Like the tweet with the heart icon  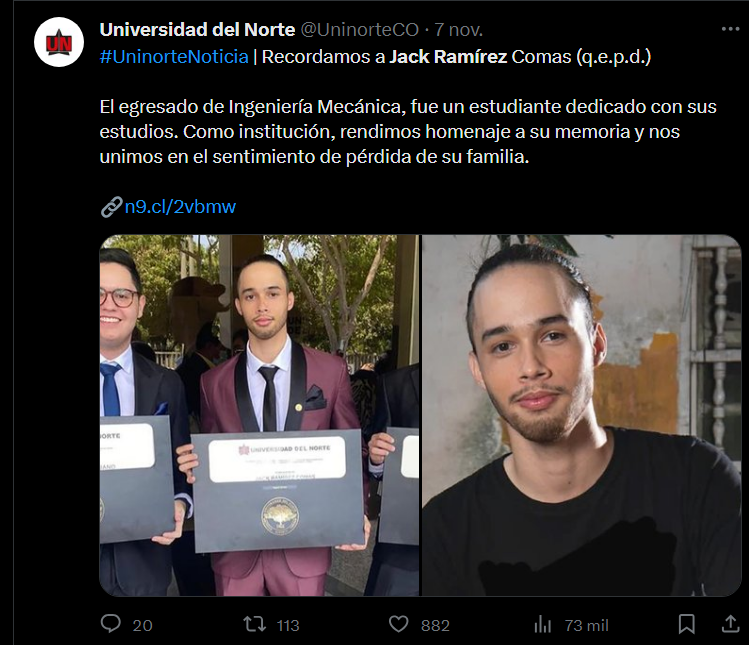coord(398,624)
